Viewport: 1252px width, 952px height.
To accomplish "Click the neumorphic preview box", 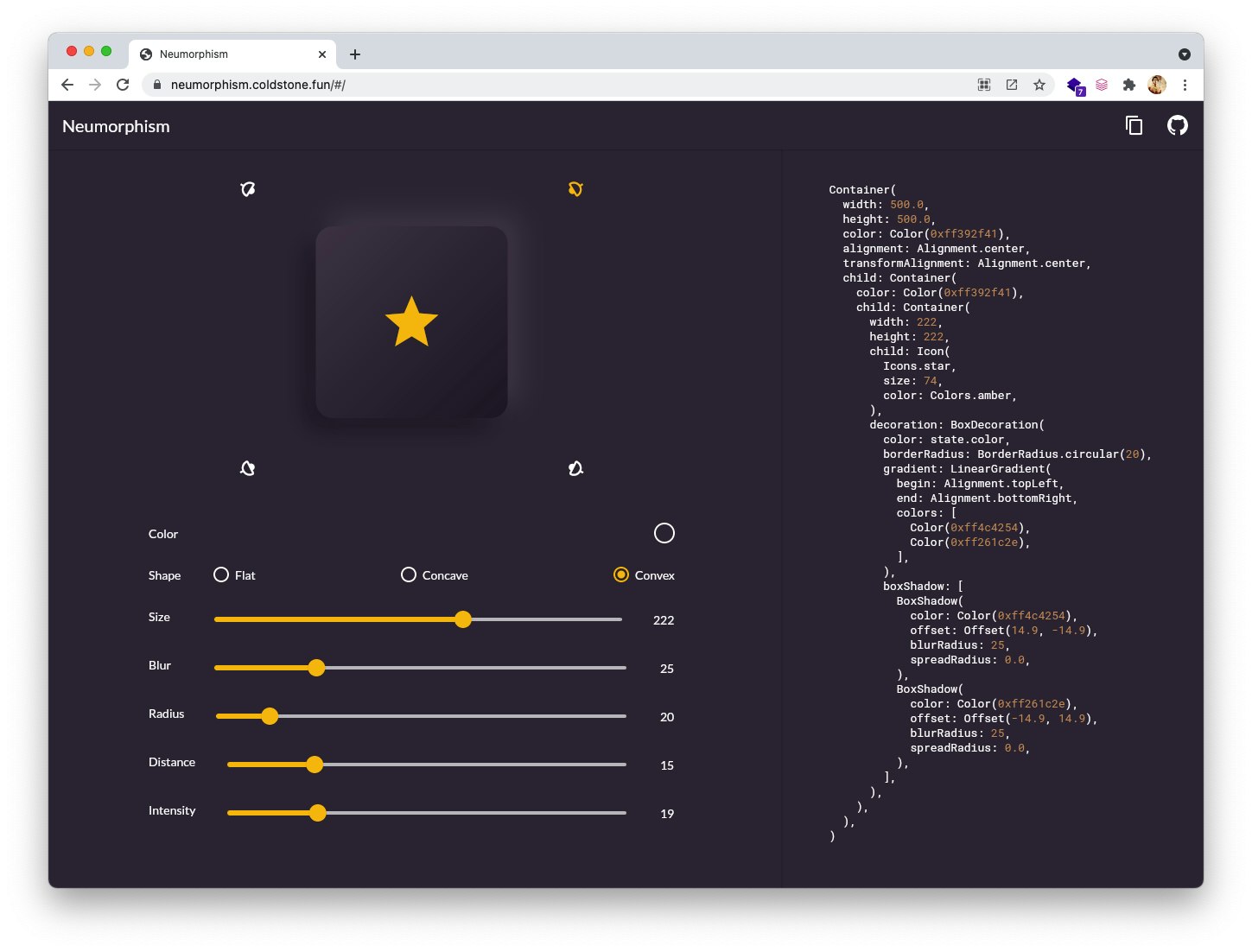I will tap(411, 322).
